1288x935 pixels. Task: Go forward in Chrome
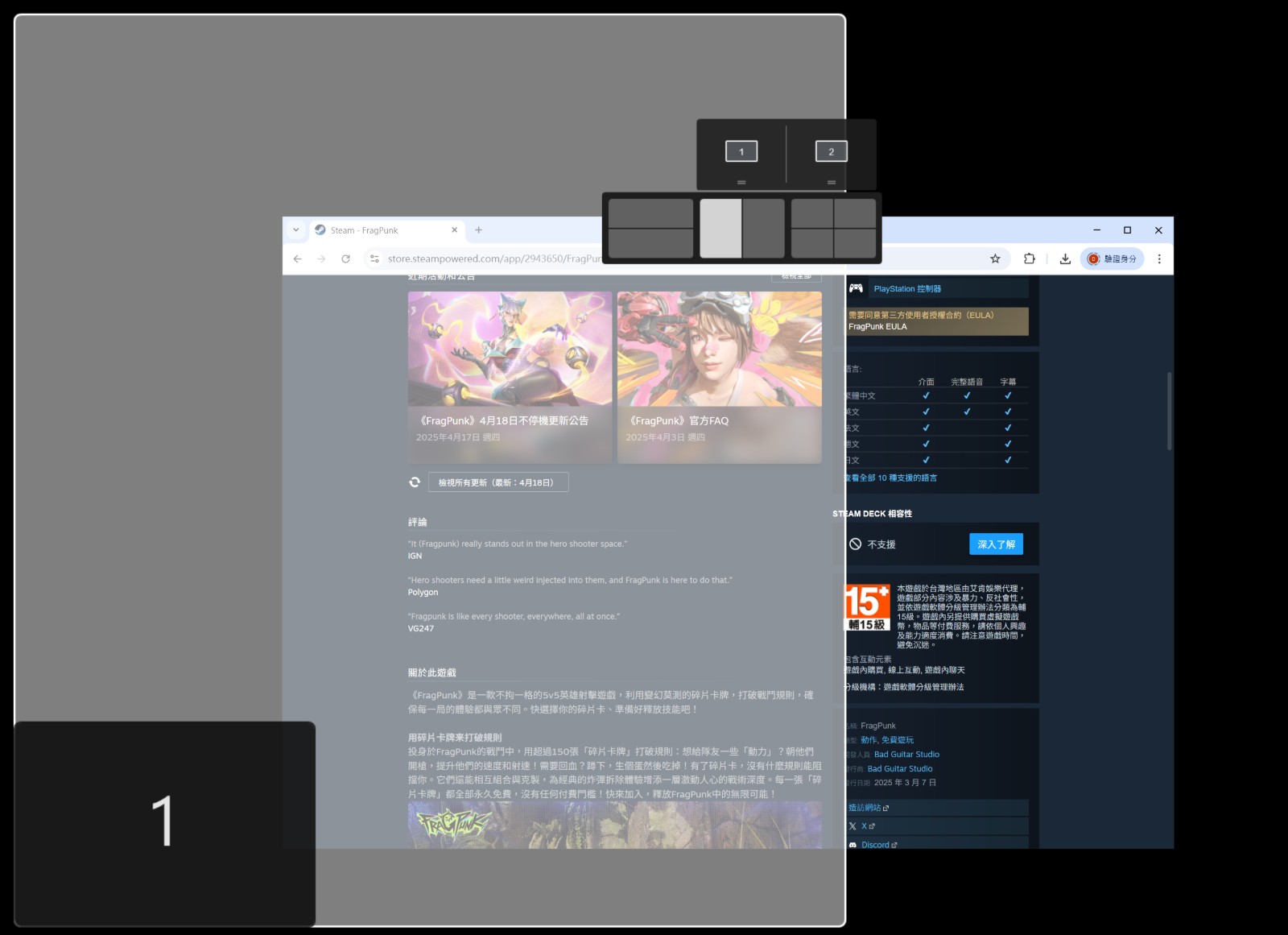pyautogui.click(x=321, y=259)
